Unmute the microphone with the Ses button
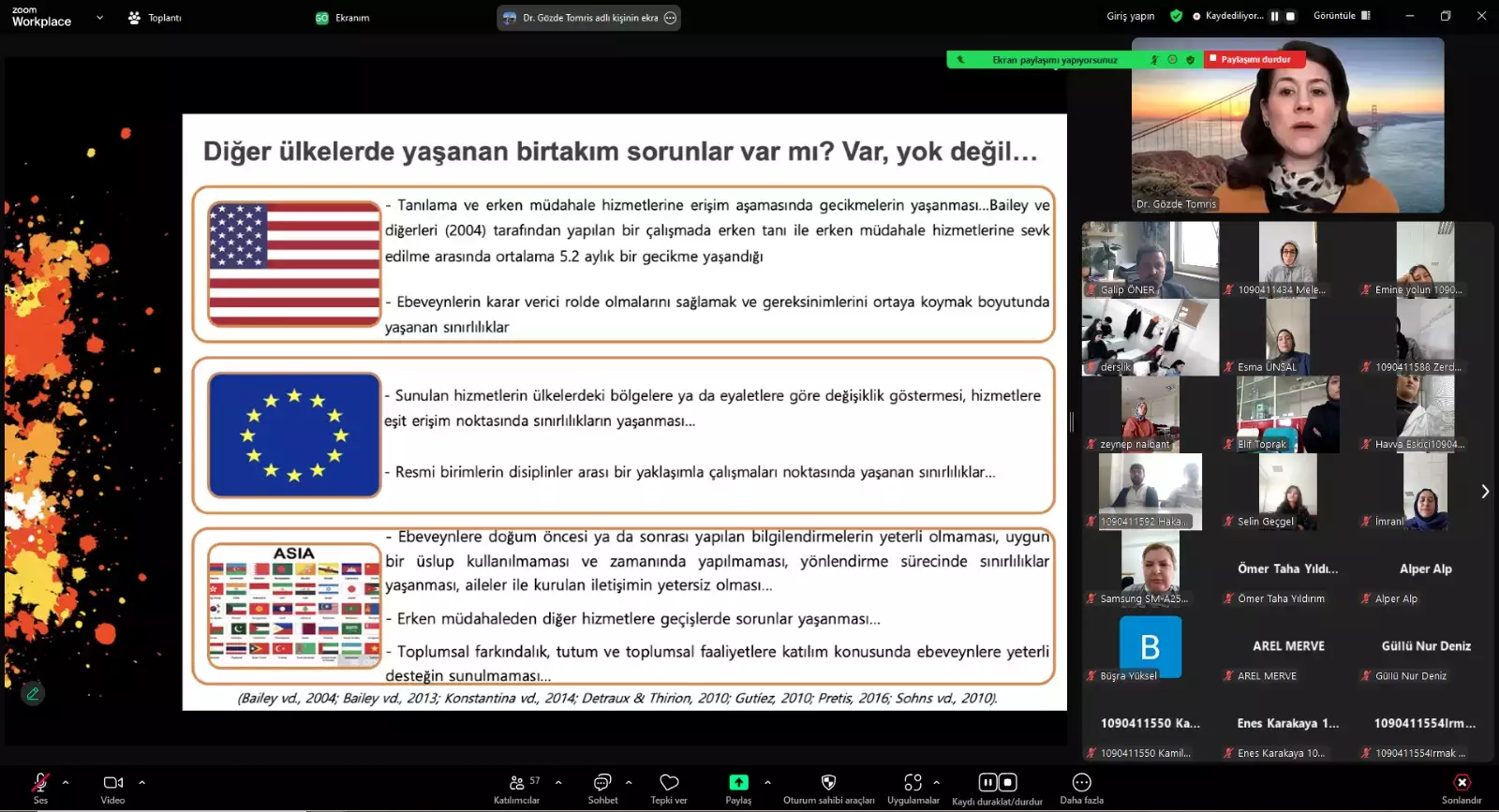Viewport: 1499px width, 812px height. [40, 788]
